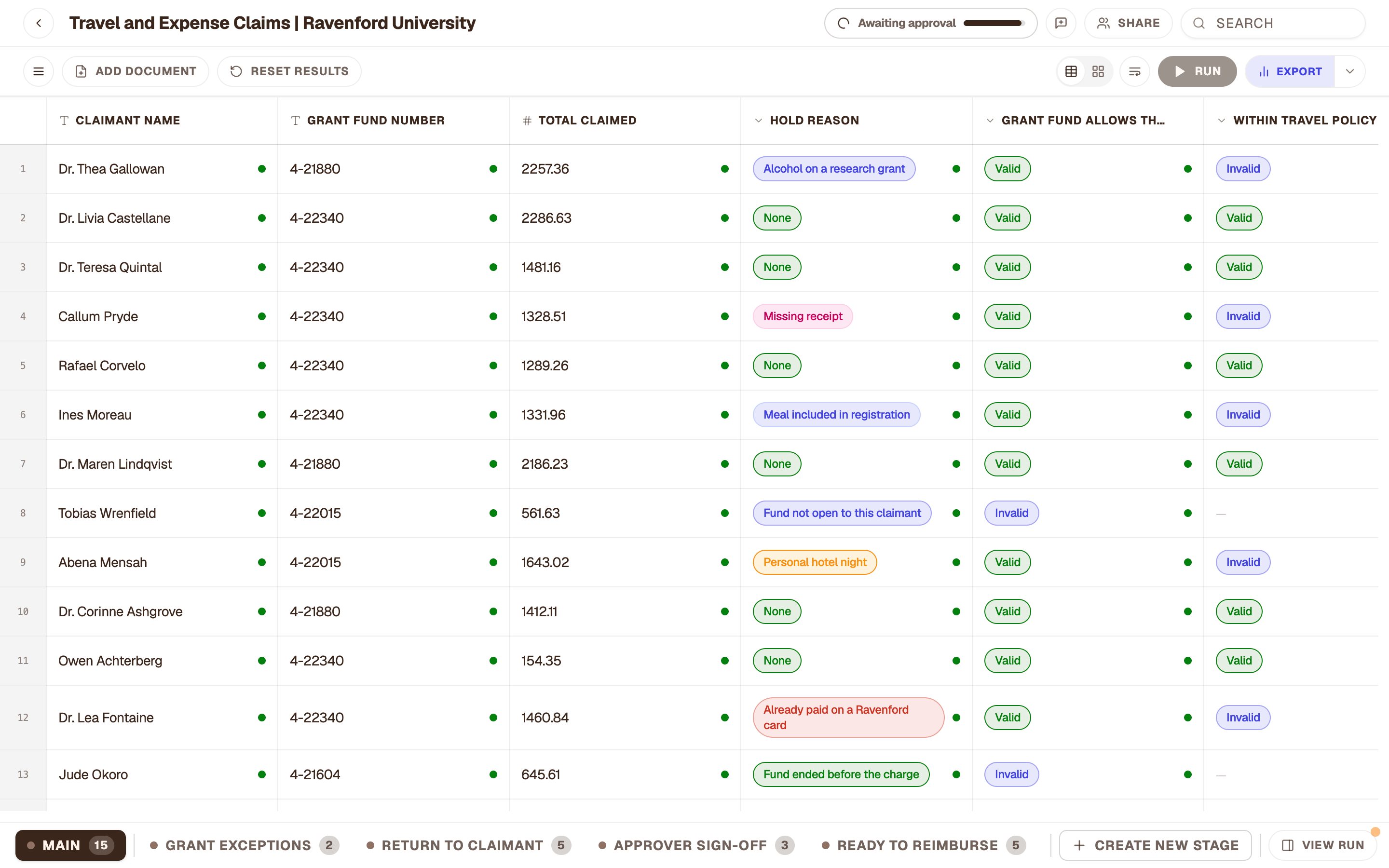Open the sidebar hamburger menu
The image size is (1389, 868).
pyautogui.click(x=39, y=71)
